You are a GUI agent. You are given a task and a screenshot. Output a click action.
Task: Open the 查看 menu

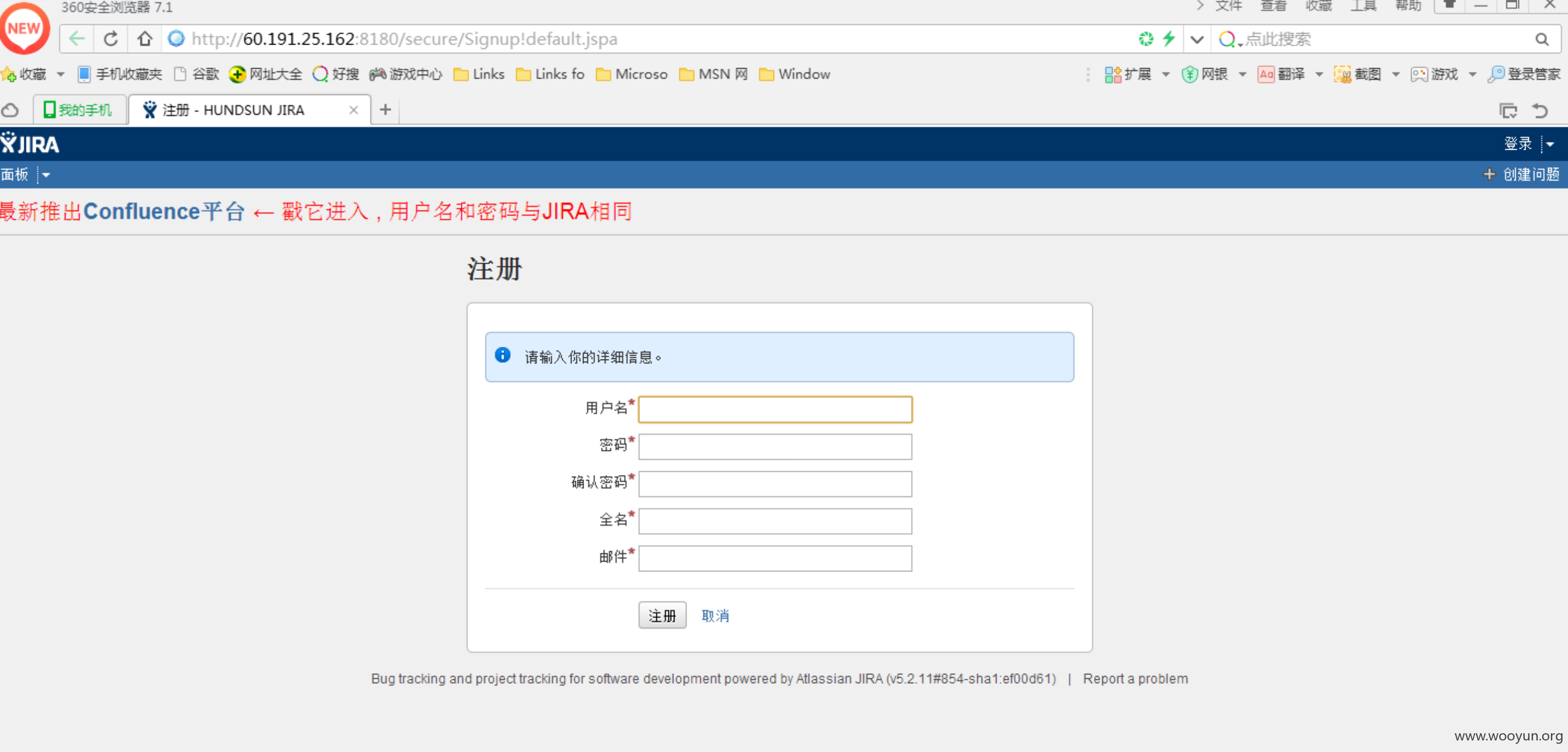click(x=1273, y=6)
